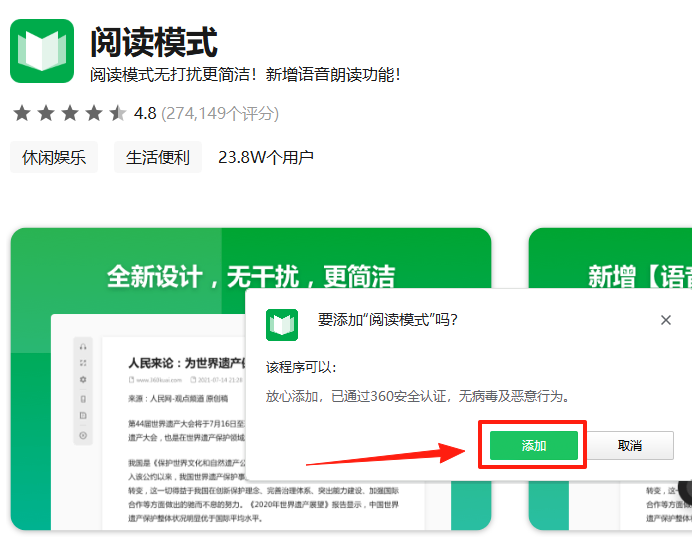Image resolution: width=692 pixels, height=537 pixels.
Task: Click the description text 阅读模式无打扰更简洁
Action: [246, 74]
